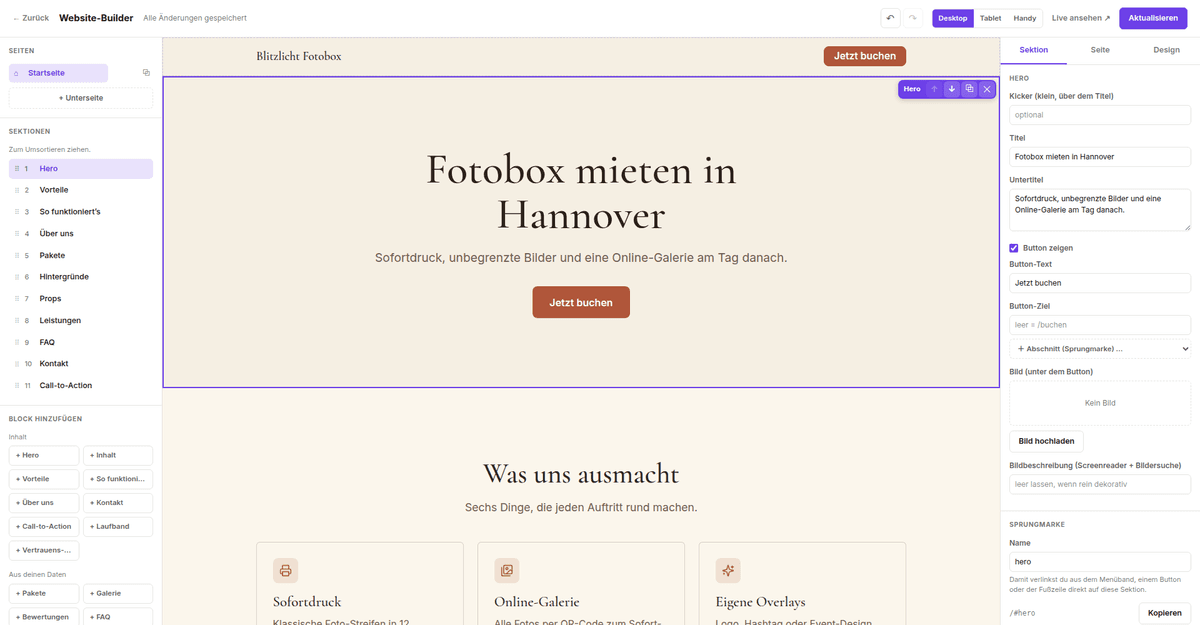Click the Titel input field
Viewport: 1200px width, 625px height.
click(x=1100, y=157)
